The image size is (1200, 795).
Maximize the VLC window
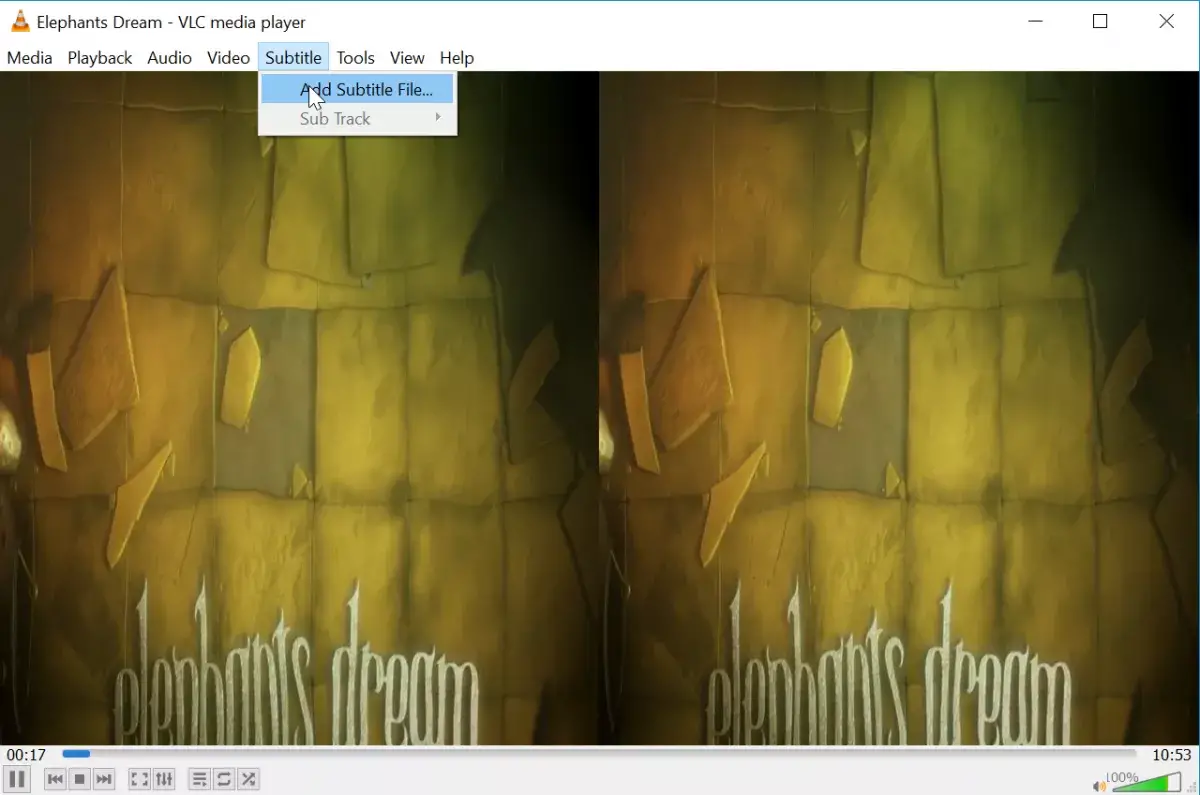(1100, 21)
